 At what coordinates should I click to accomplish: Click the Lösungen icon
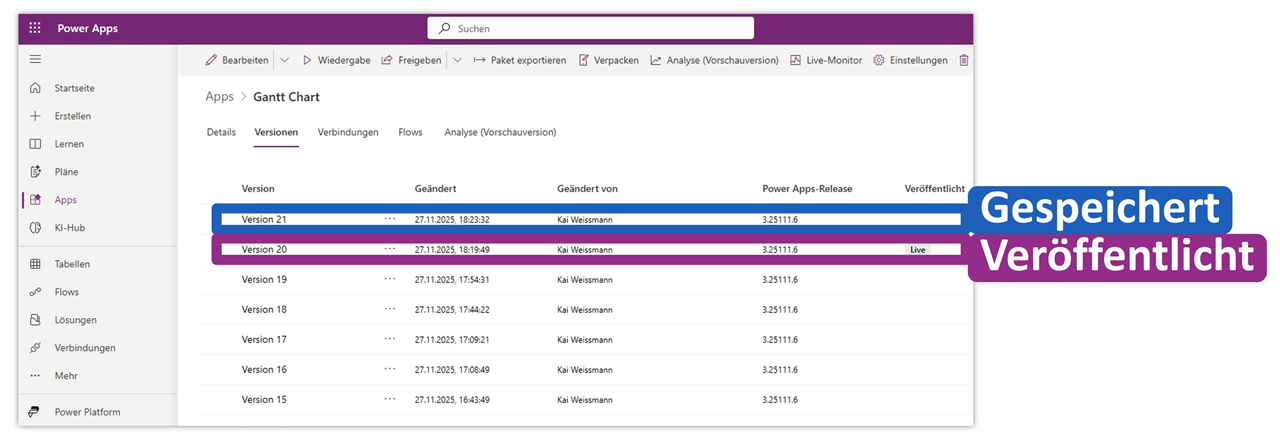(x=35, y=320)
